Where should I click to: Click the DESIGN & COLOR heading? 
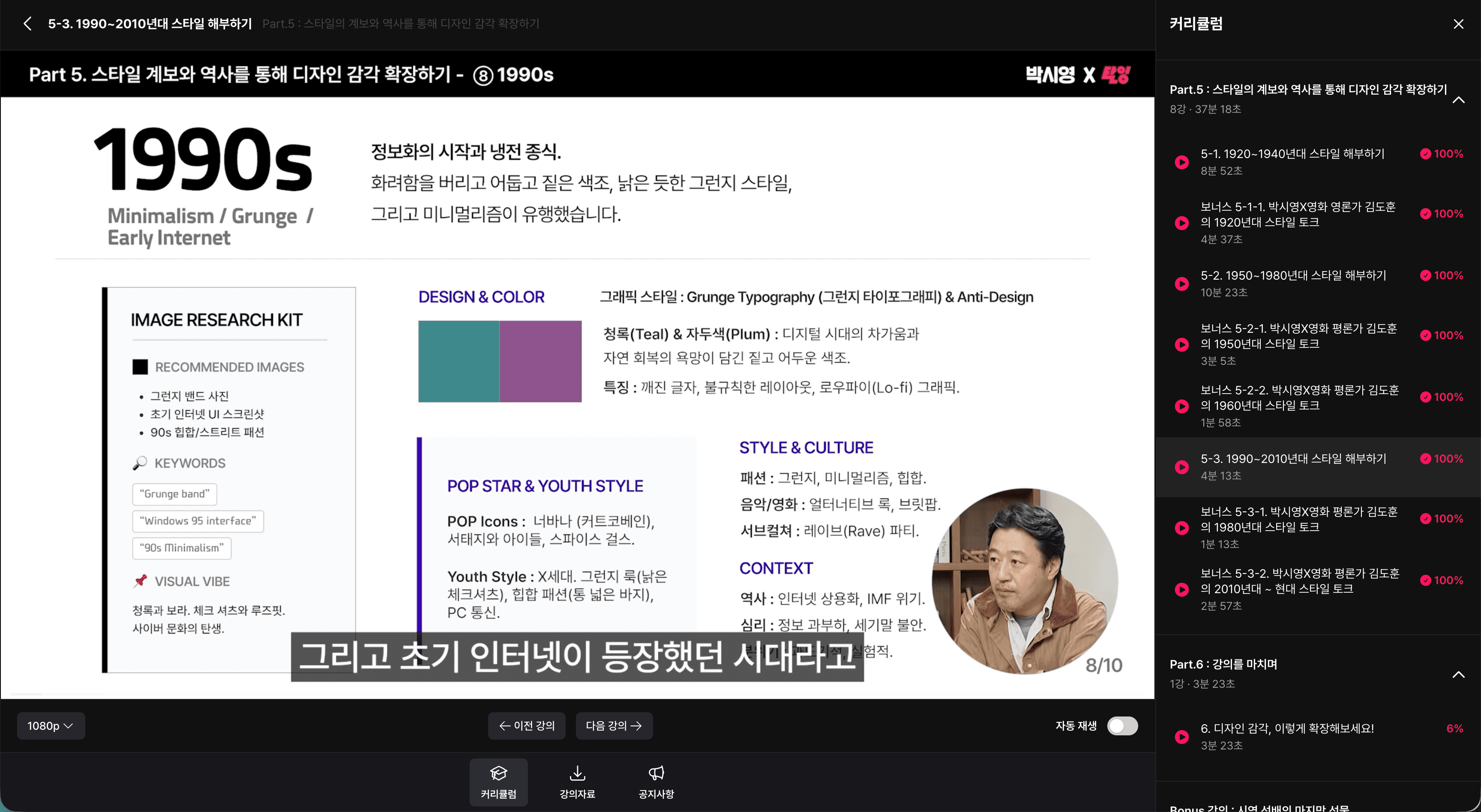(481, 297)
